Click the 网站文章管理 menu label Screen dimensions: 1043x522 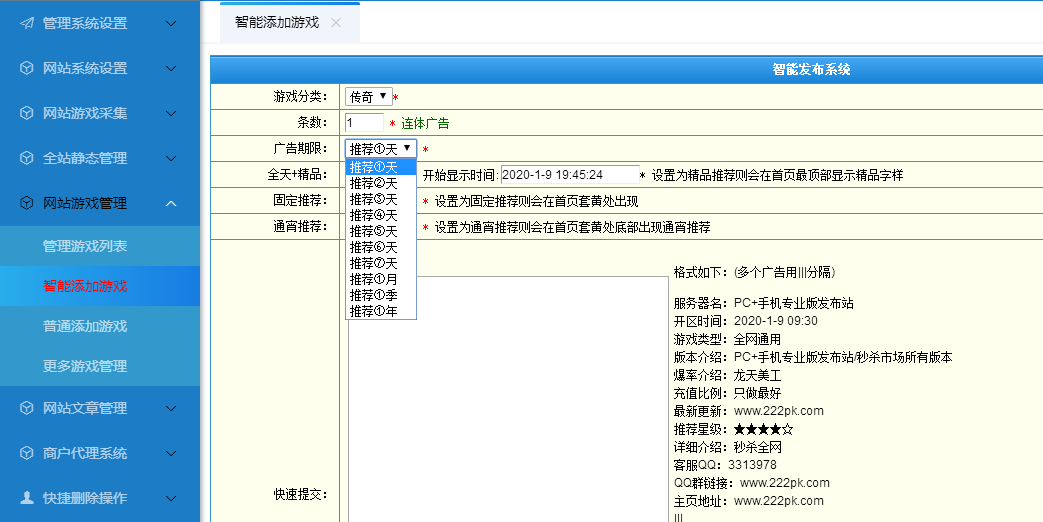tap(85, 408)
